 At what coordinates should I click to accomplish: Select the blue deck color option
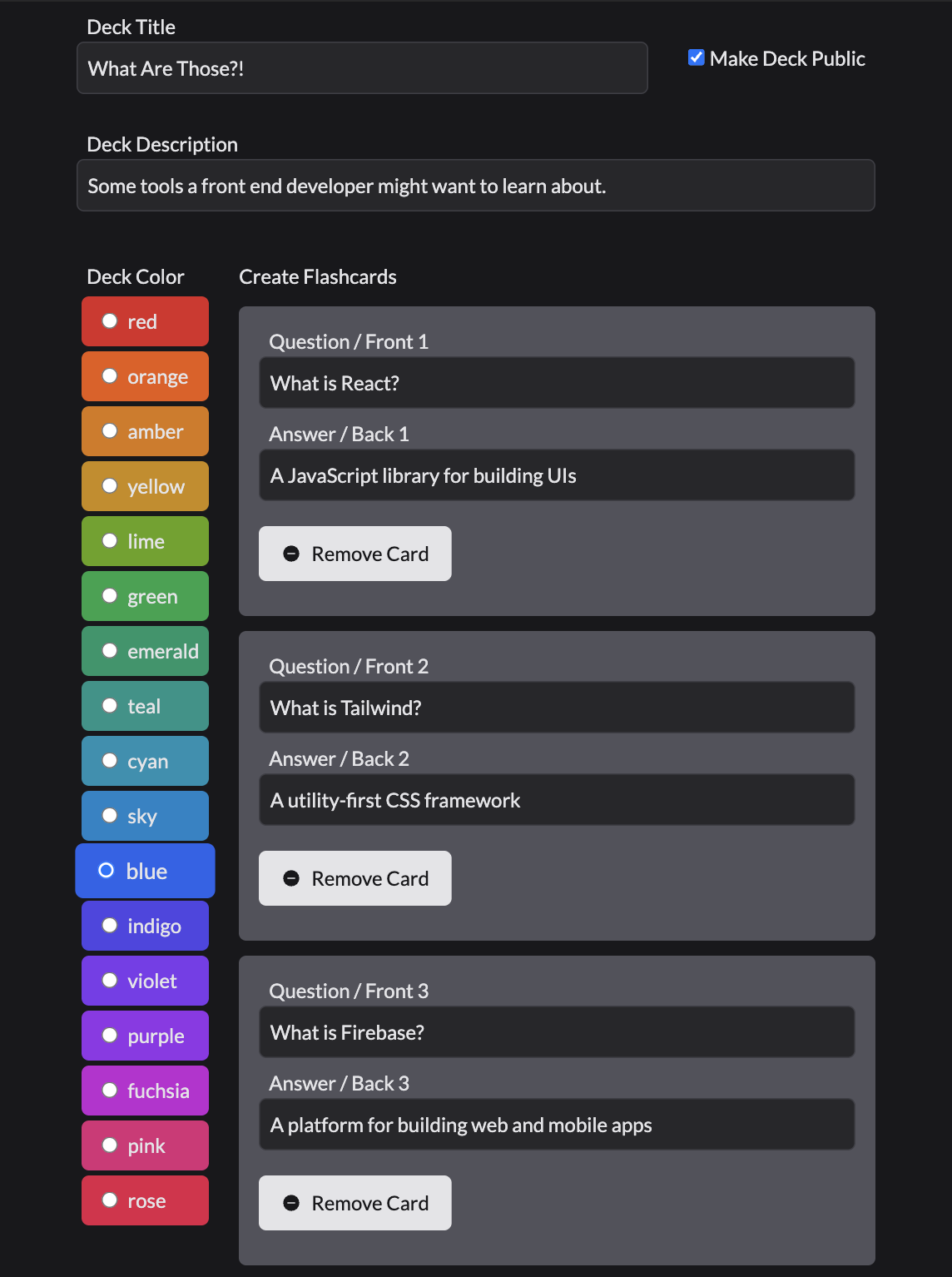point(107,871)
